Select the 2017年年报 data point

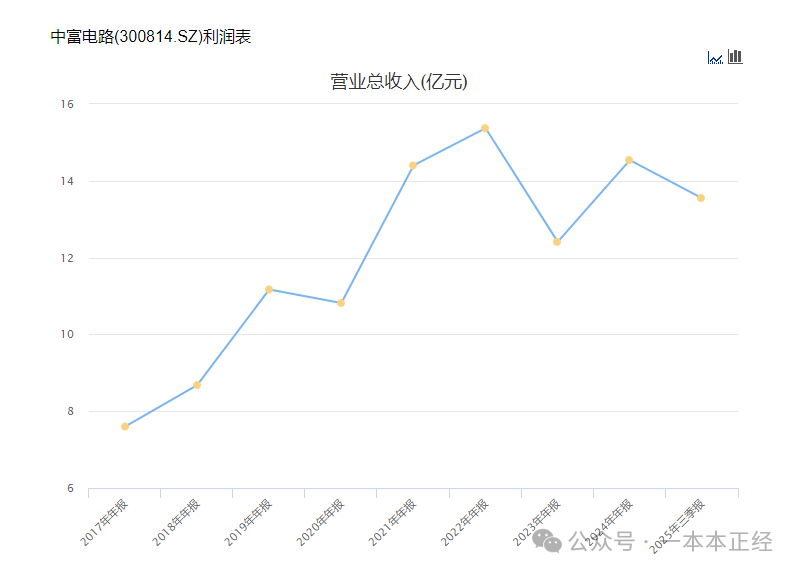[125, 426]
